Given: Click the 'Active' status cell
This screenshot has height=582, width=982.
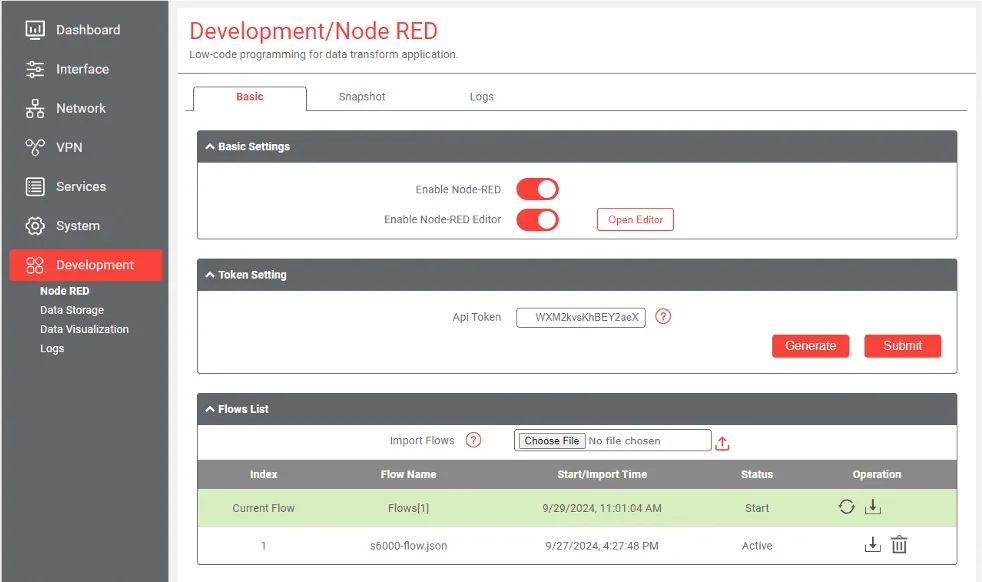Looking at the screenshot, I should point(757,546).
